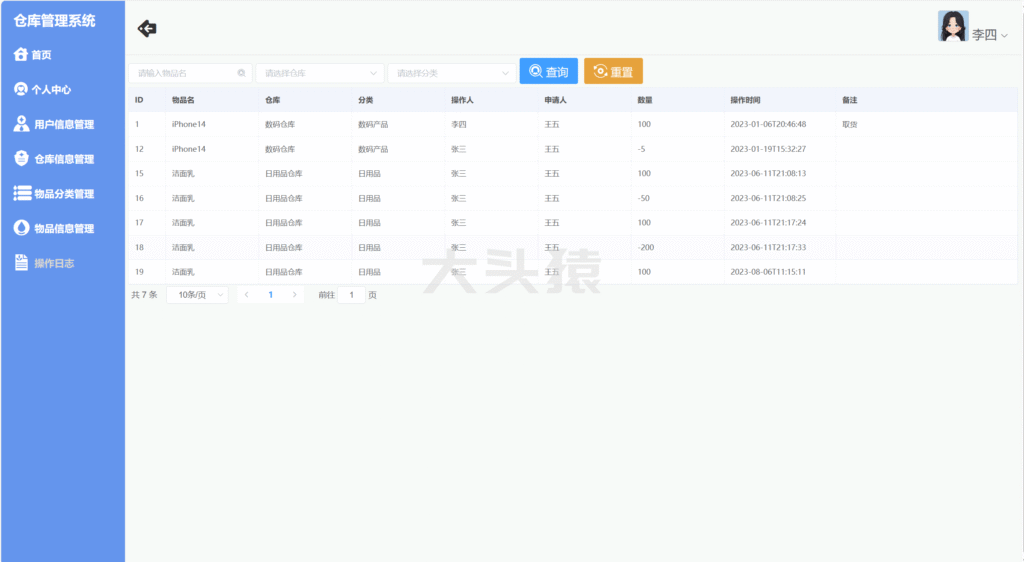The height and width of the screenshot is (562, 1024).
Task: Click the 操作人 column header
Action: 462,100
